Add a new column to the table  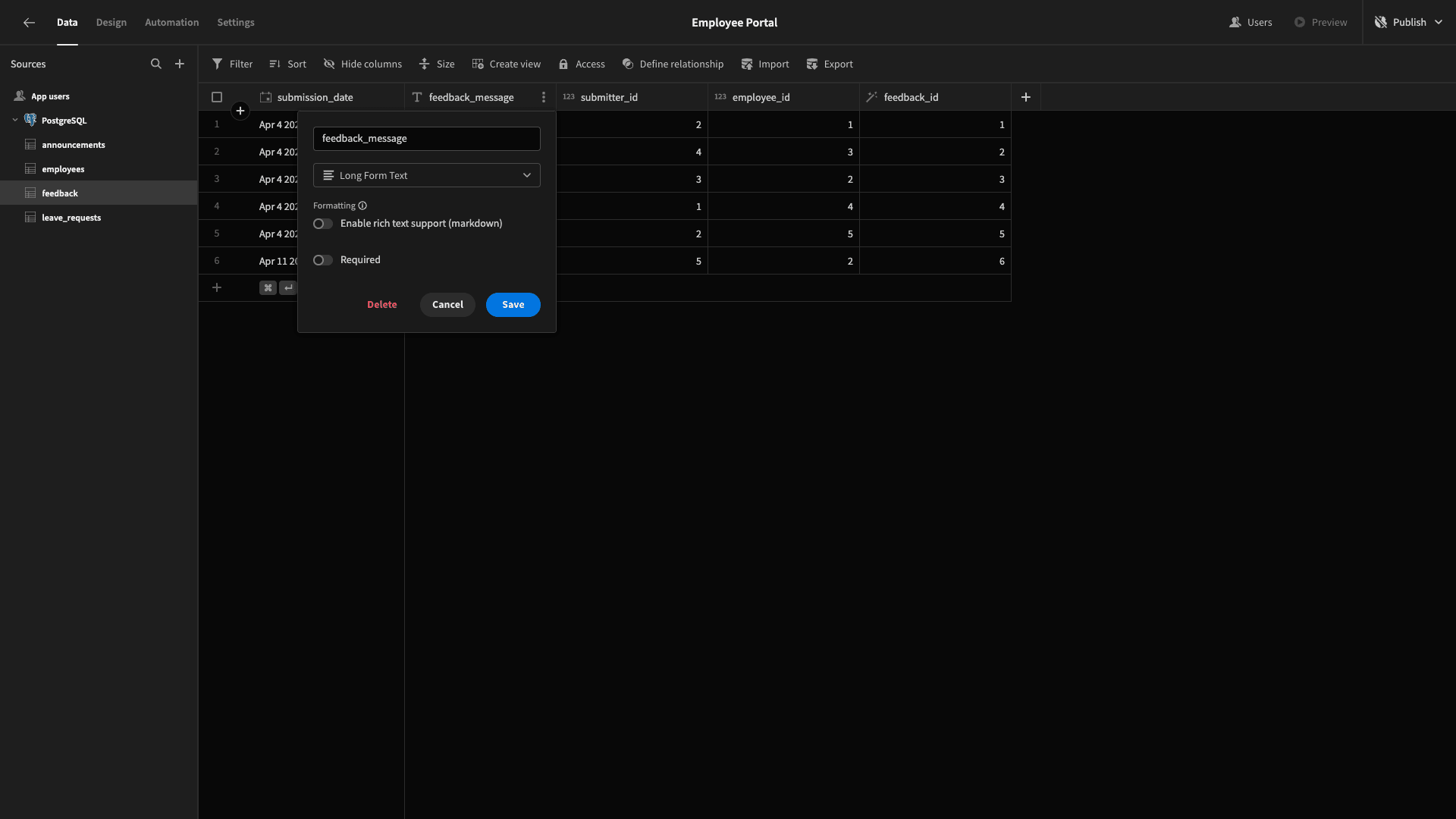[x=1026, y=97]
